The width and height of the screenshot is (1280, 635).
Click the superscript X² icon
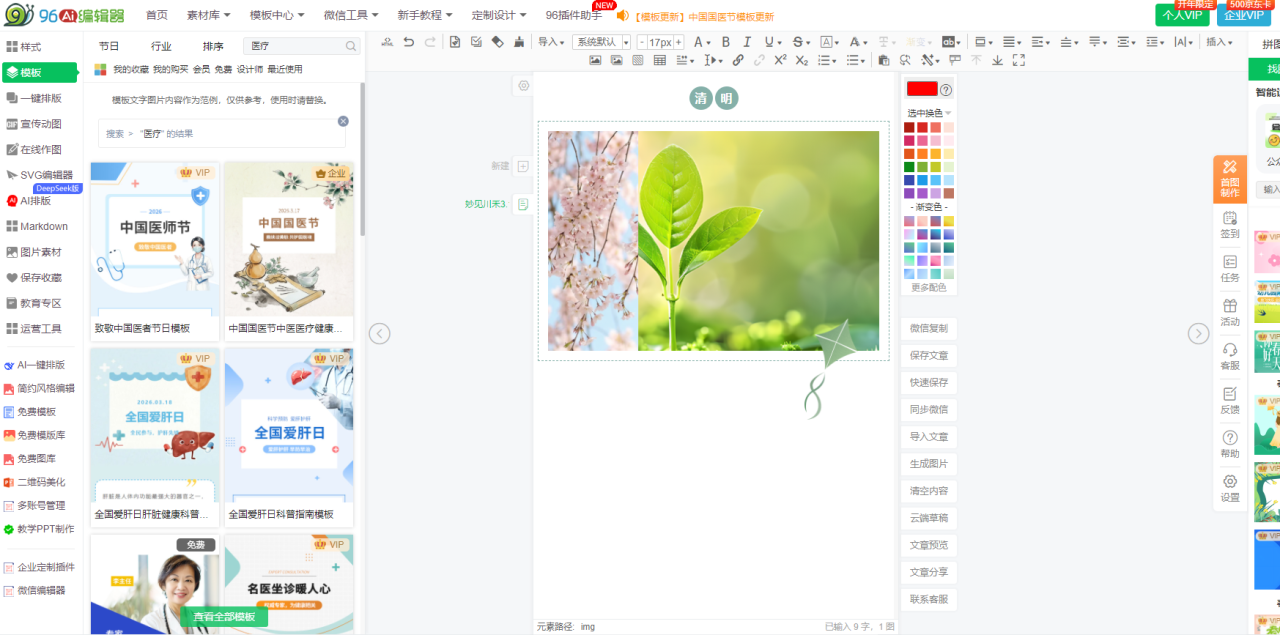[x=780, y=60]
